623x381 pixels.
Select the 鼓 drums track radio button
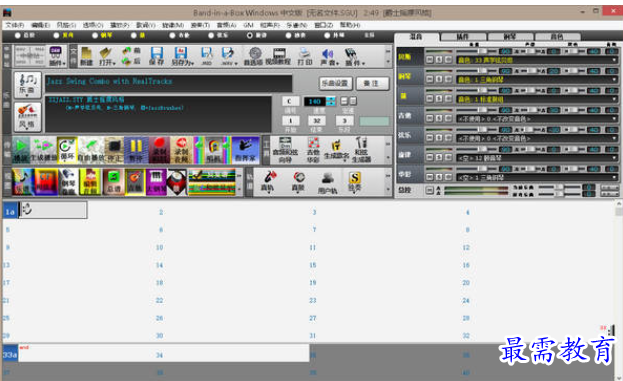134,35
